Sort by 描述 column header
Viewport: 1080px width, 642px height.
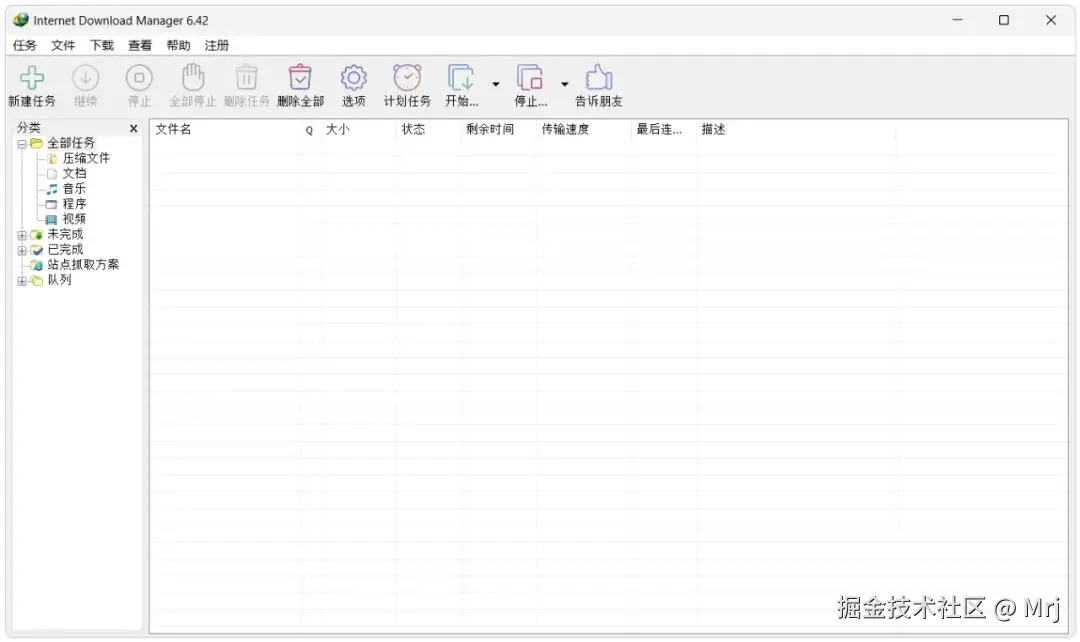click(714, 130)
